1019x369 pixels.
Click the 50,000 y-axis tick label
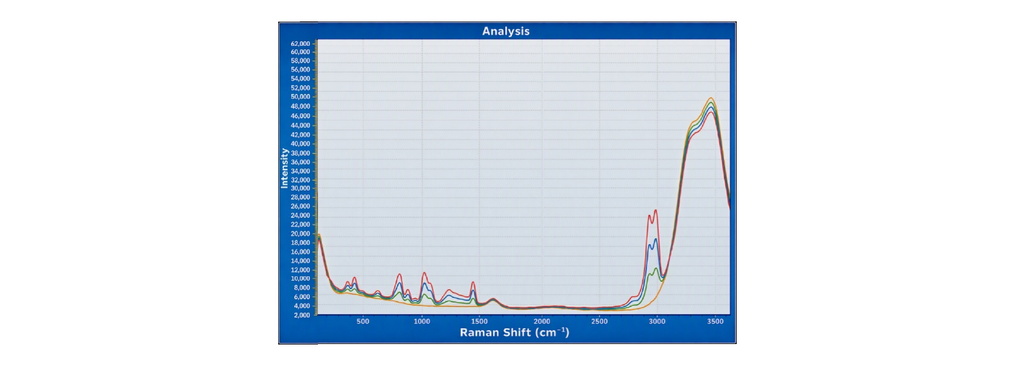(x=300, y=97)
